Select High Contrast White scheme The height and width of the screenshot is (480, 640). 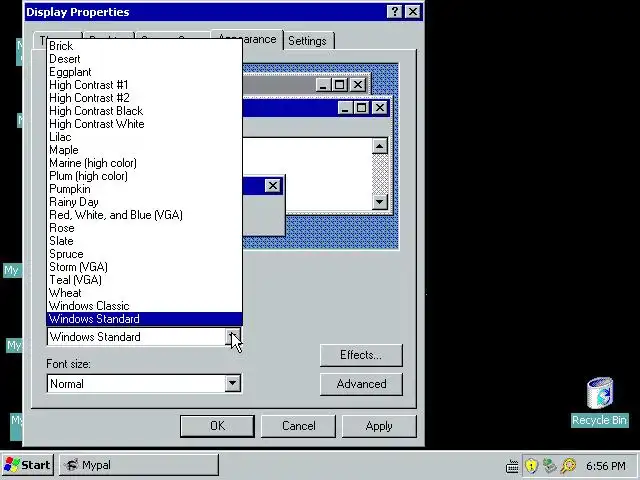tap(144, 124)
